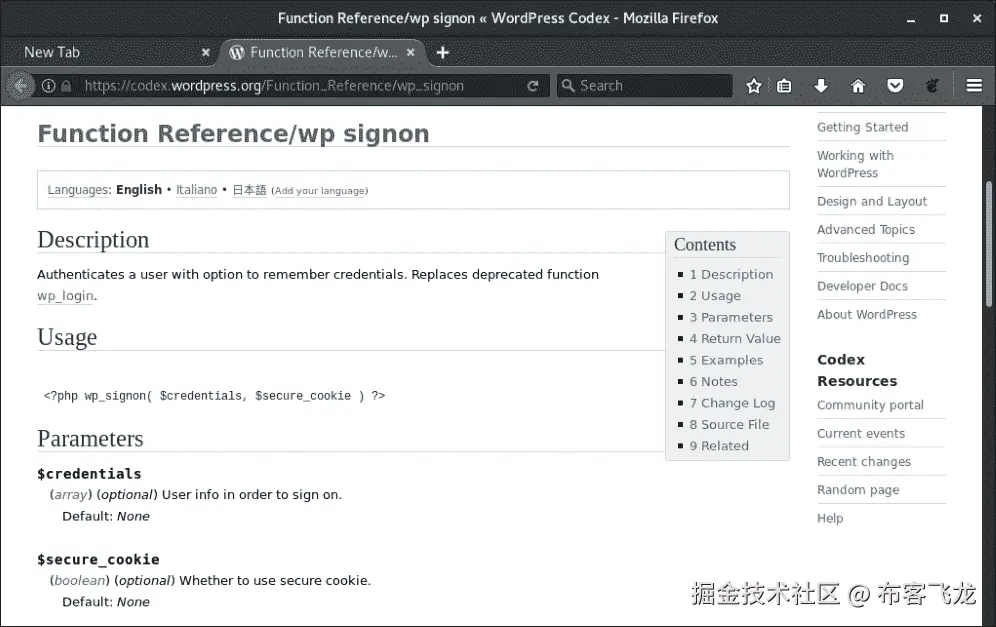Jump to 6 Notes in Contents

713,382
